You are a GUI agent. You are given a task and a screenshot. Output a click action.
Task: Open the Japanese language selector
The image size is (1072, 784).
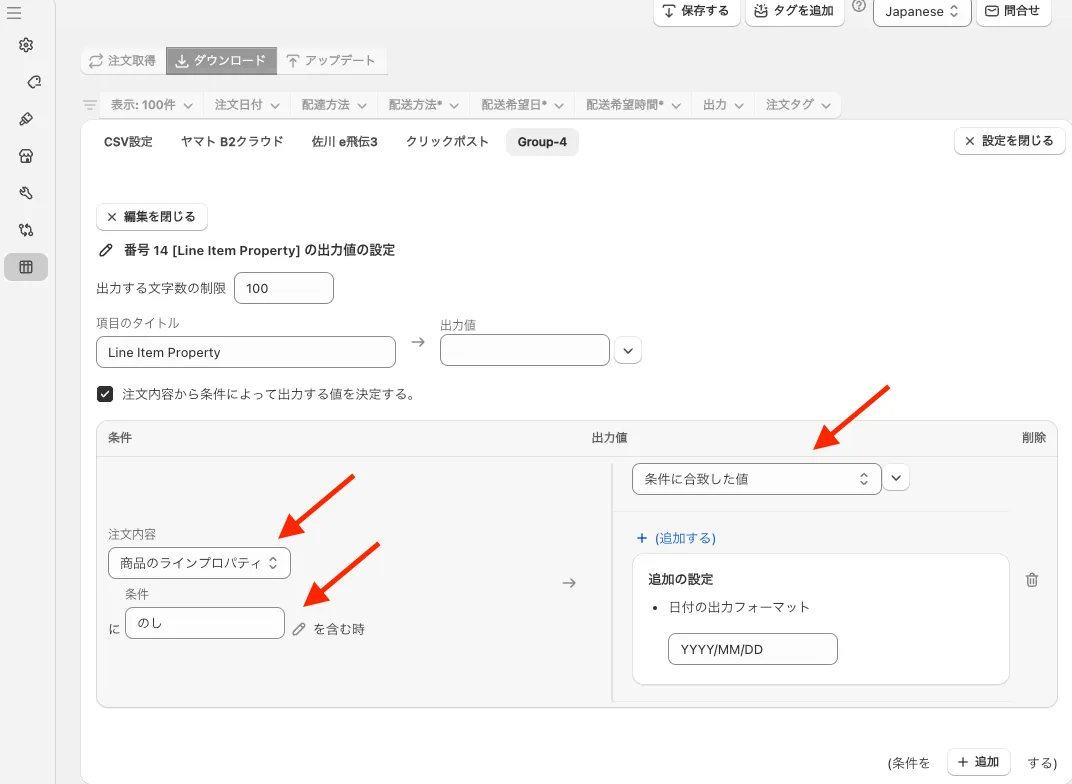tap(921, 12)
